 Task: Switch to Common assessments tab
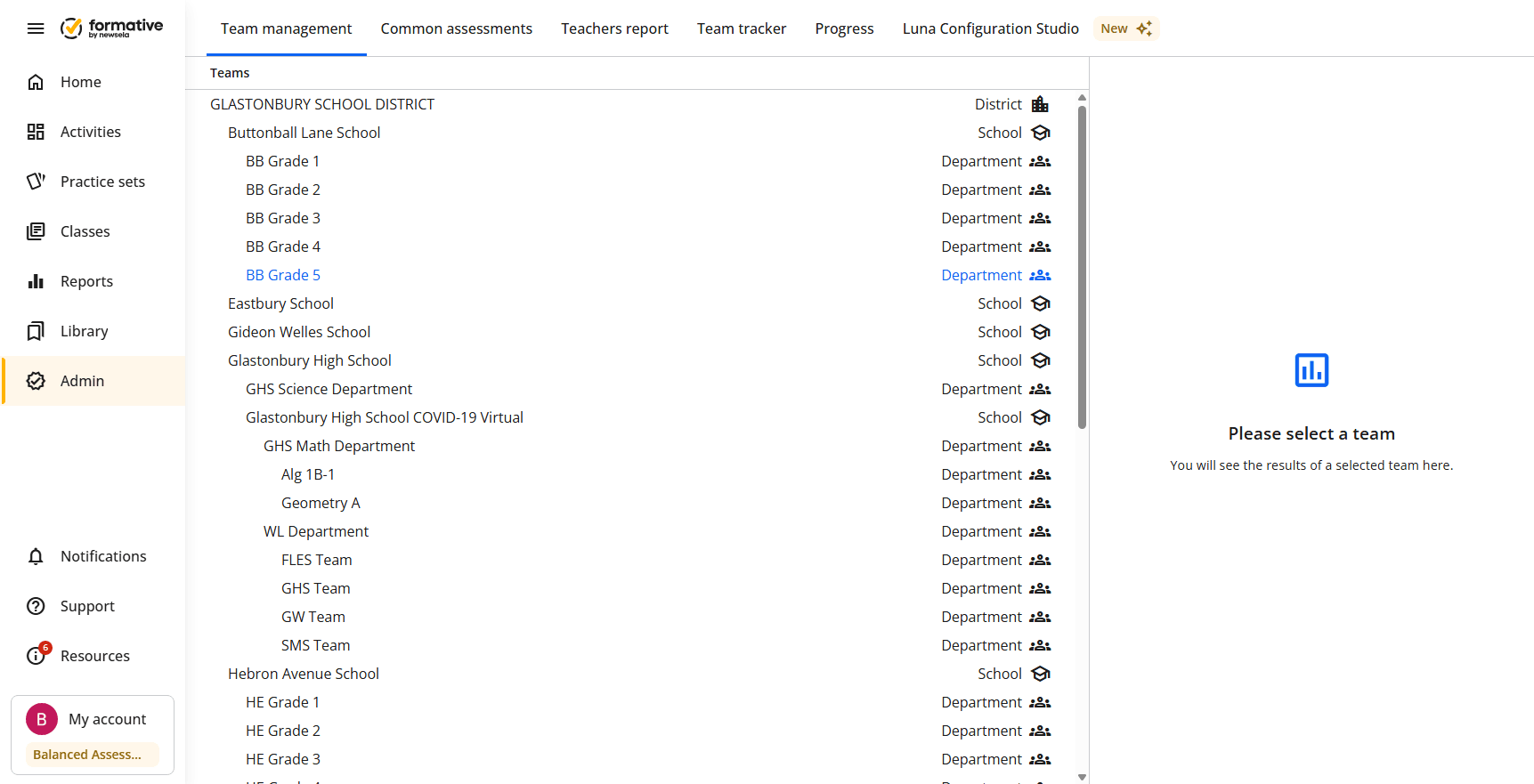(x=456, y=28)
